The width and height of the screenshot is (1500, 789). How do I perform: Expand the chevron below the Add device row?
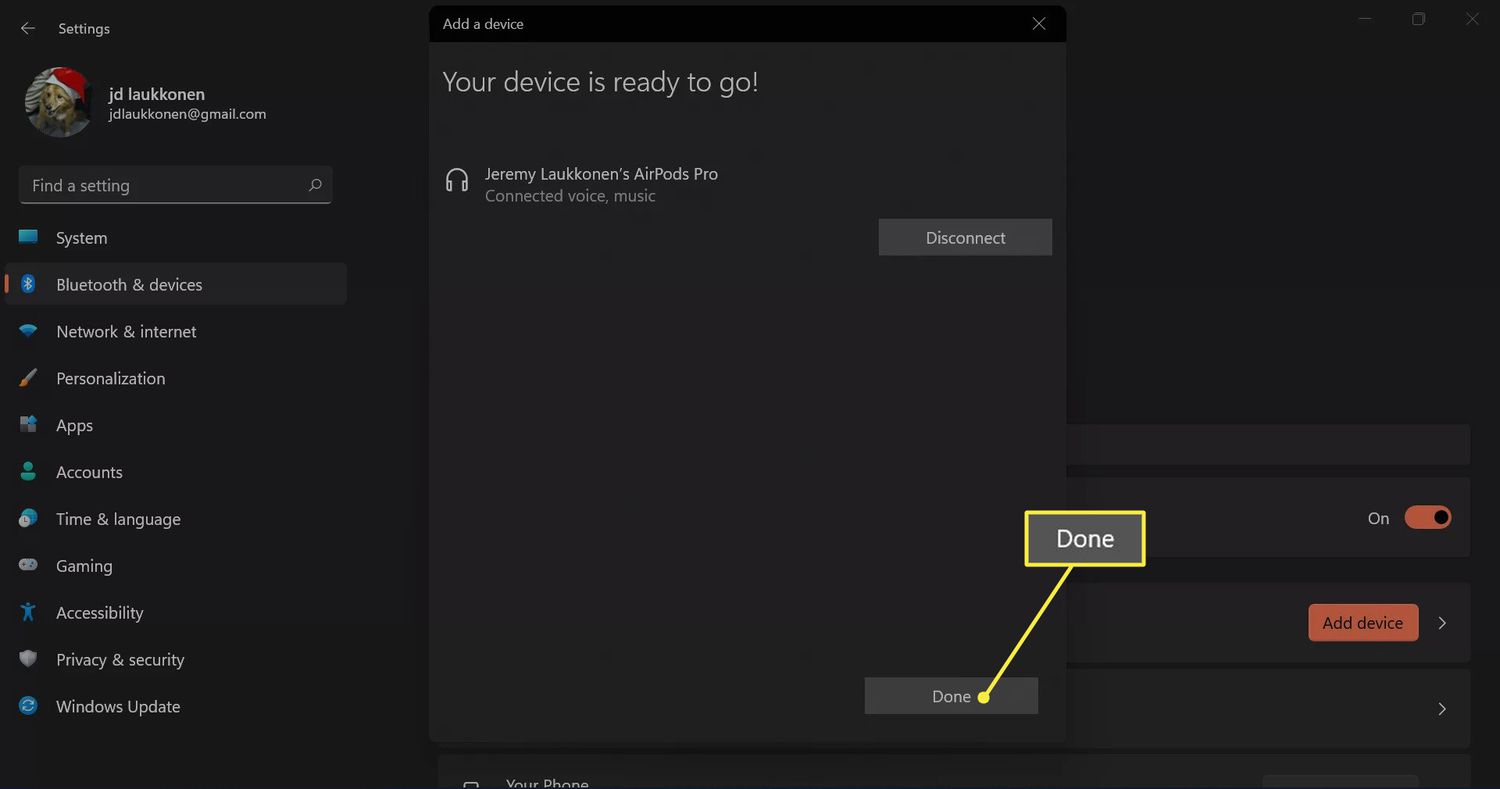[1442, 709]
